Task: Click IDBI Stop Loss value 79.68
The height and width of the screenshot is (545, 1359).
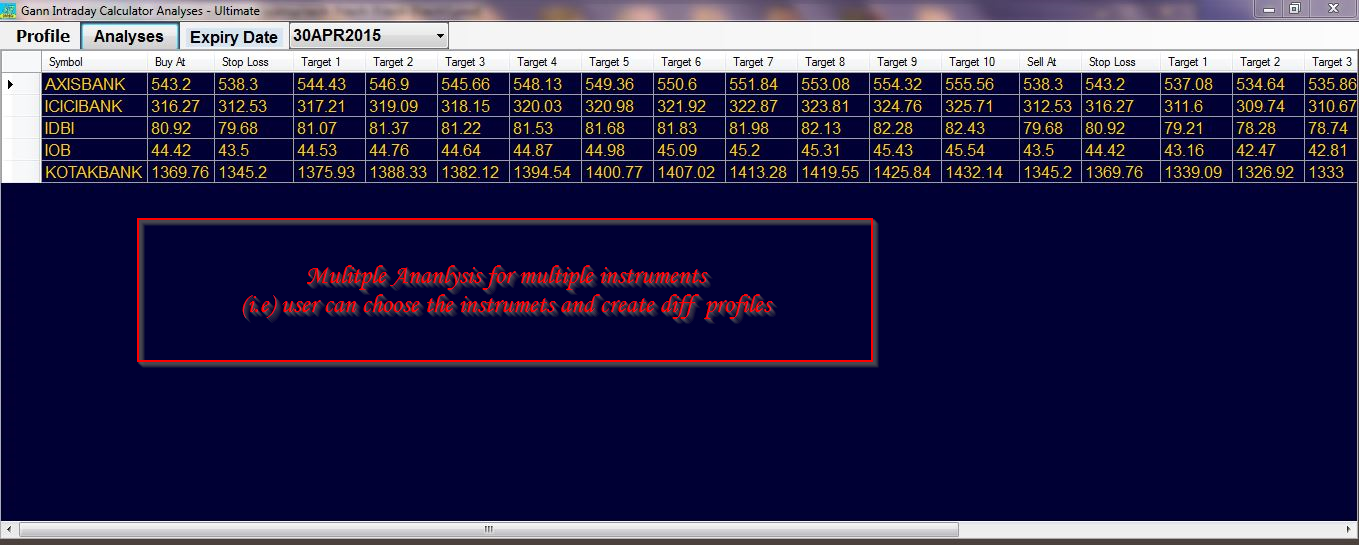Action: coord(254,128)
